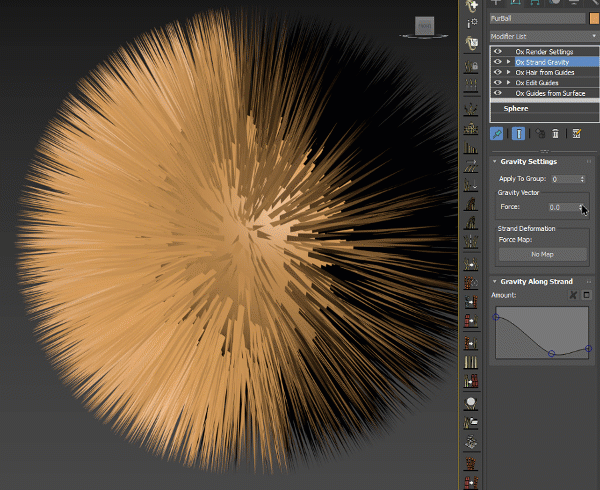Open the Modifier List dropdown
The image size is (600, 490).
[543, 35]
